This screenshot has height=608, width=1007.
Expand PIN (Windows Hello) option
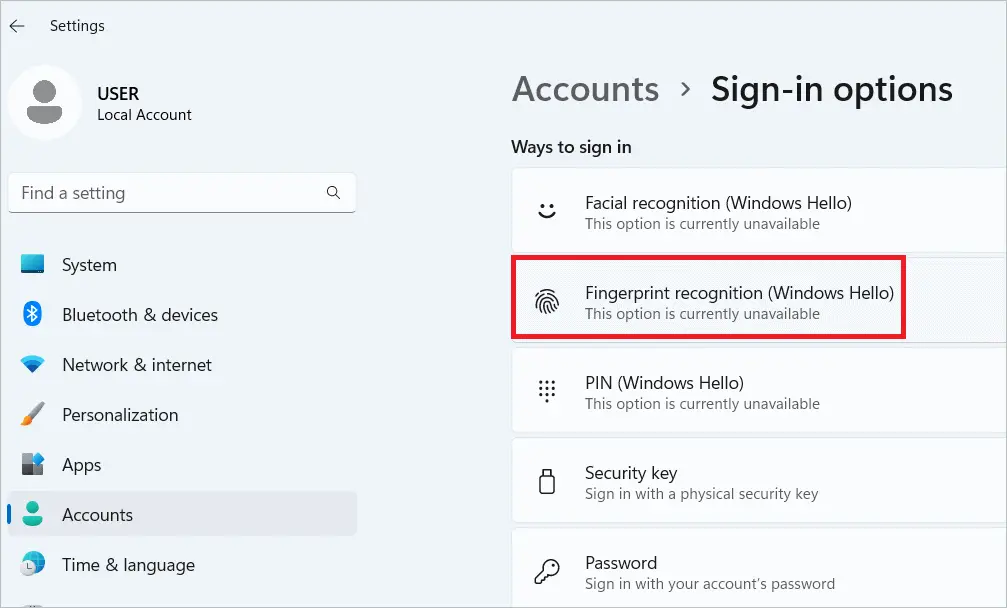(x=759, y=390)
